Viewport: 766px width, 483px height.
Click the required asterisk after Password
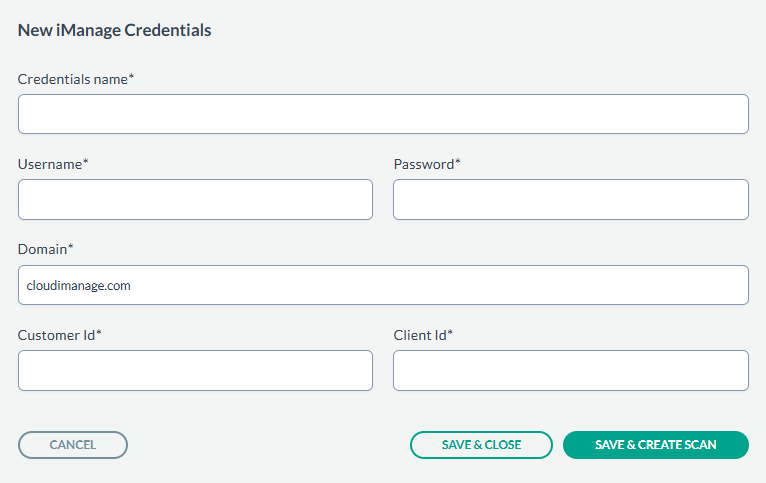tap(458, 162)
